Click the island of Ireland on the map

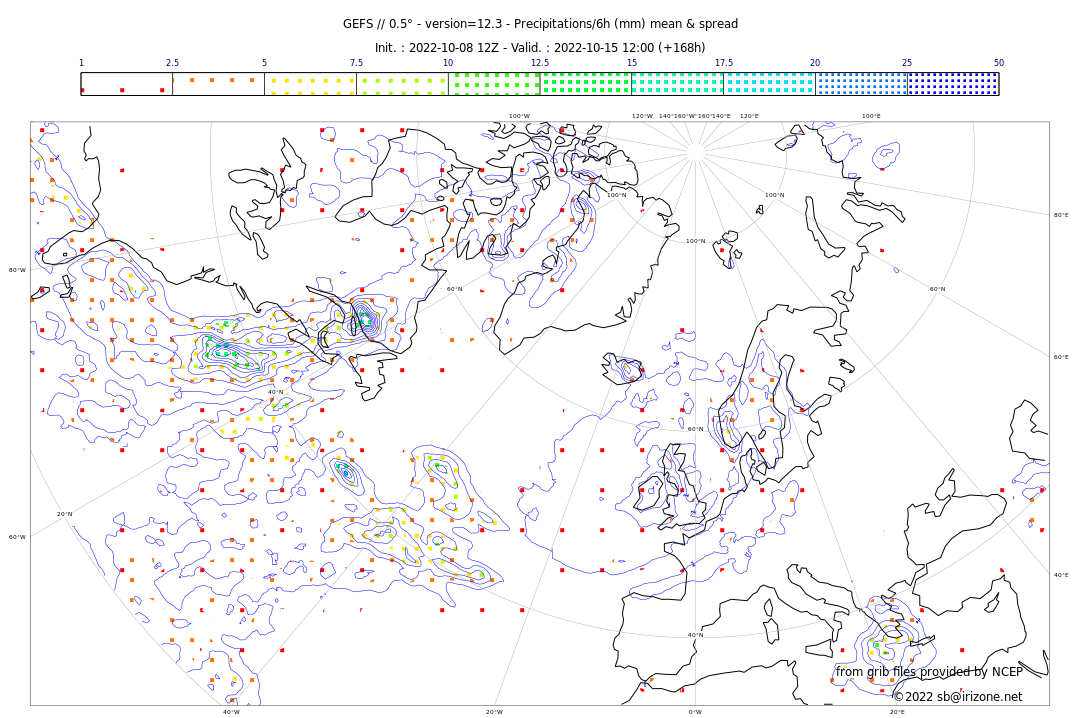[x=650, y=493]
